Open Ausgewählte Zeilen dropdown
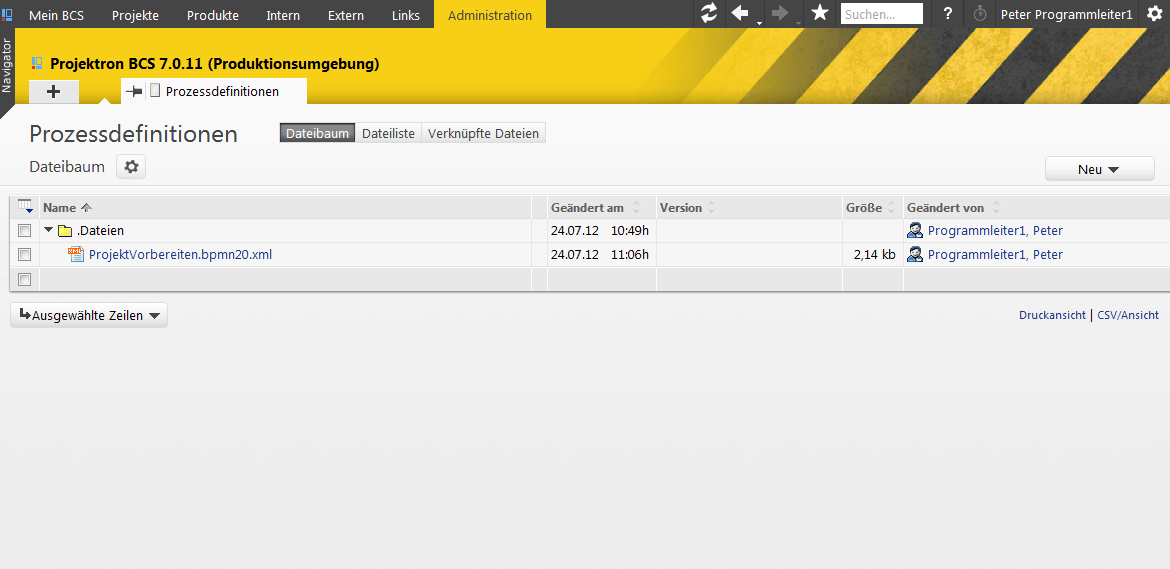This screenshot has height=569, width=1170. [x=89, y=315]
